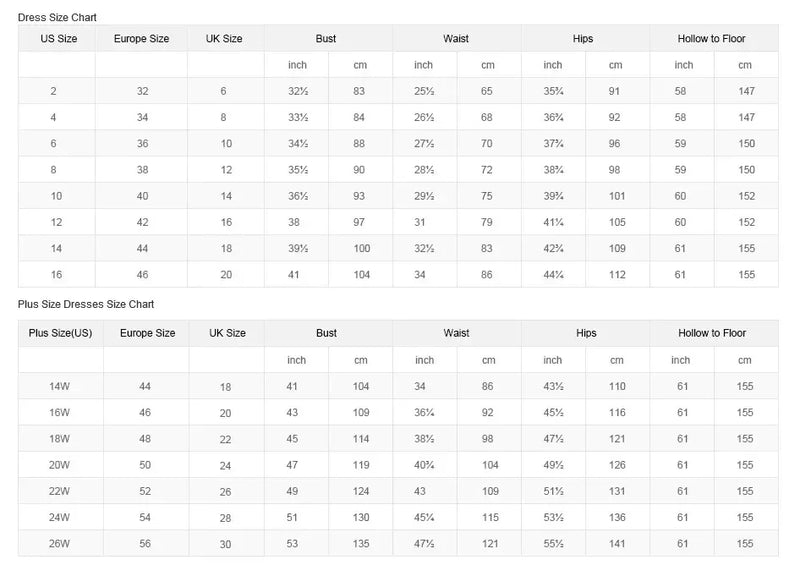Click the Europe size 56 cell
Viewport: 800px width, 576px height.
click(x=146, y=543)
